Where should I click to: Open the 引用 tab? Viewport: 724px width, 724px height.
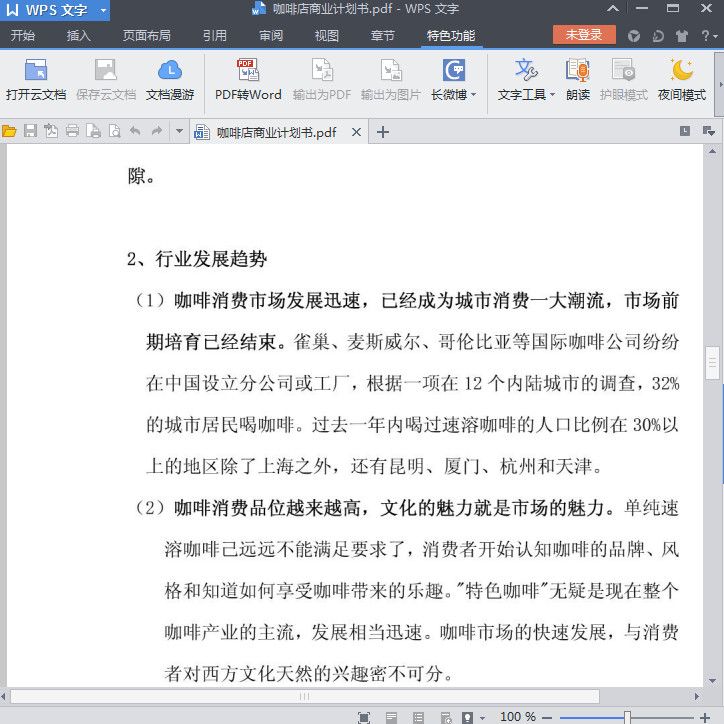(215, 36)
